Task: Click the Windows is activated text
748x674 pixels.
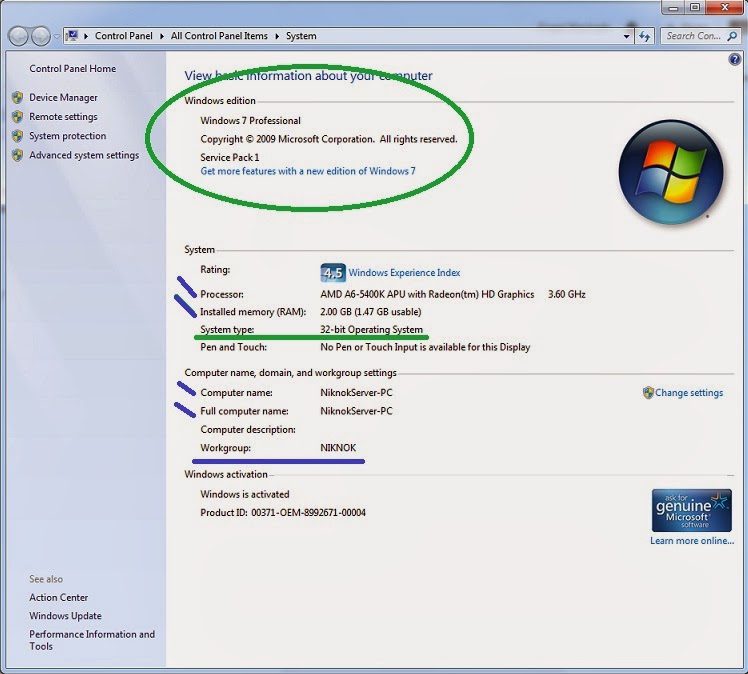Action: [x=245, y=494]
